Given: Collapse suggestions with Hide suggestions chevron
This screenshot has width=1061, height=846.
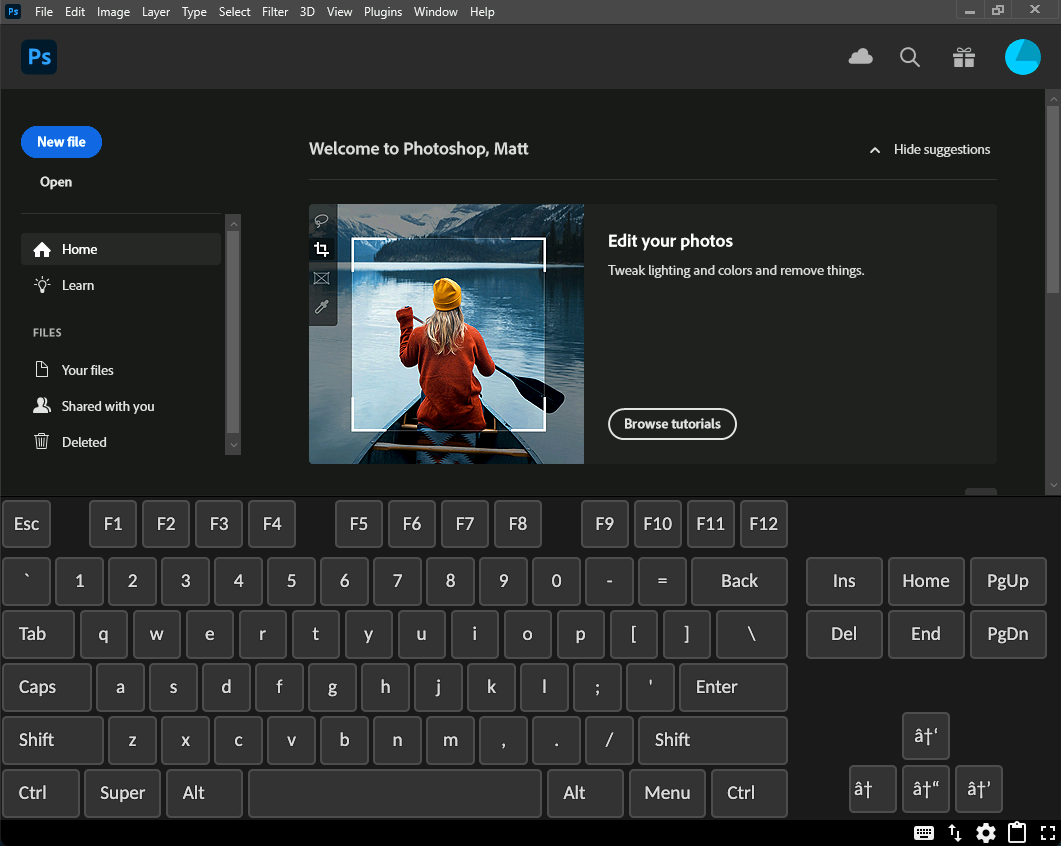Looking at the screenshot, I should pyautogui.click(x=875, y=150).
